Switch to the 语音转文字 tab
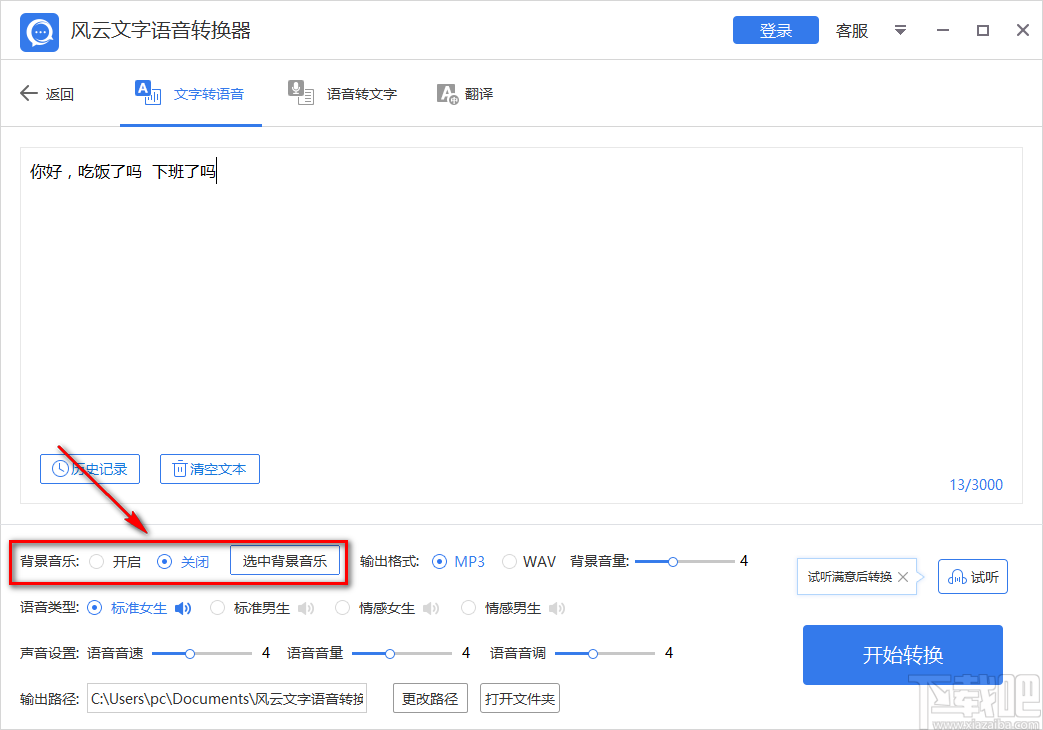 [344, 93]
